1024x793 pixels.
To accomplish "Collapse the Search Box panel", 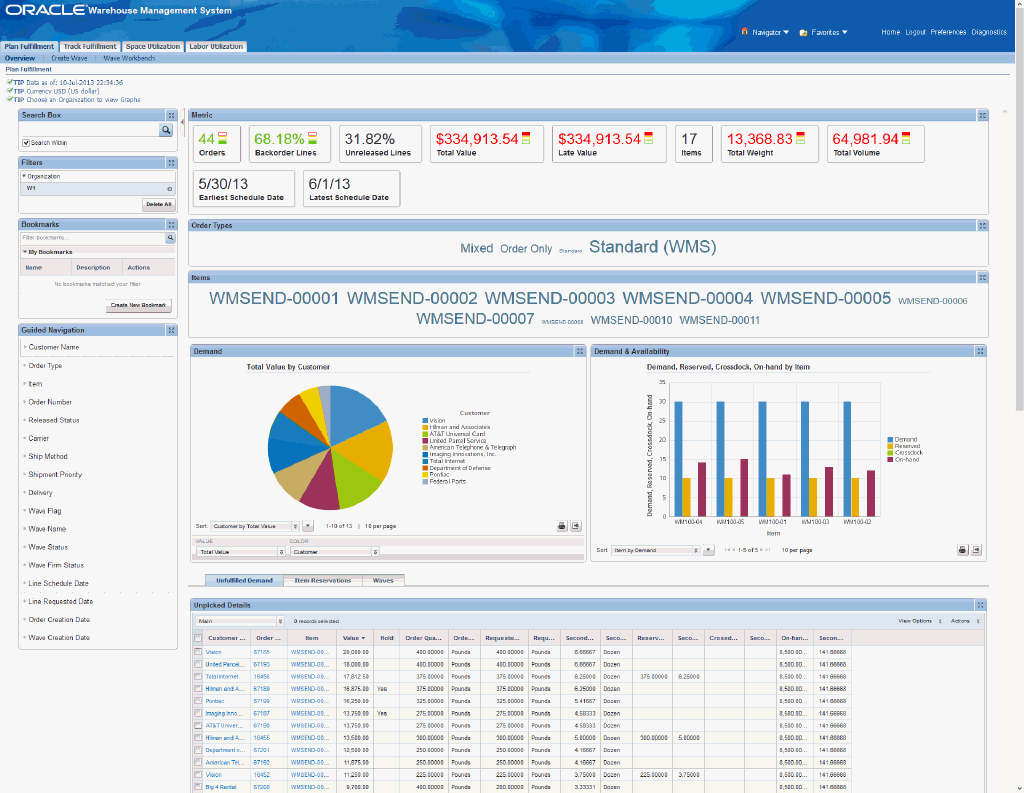I will (x=171, y=116).
